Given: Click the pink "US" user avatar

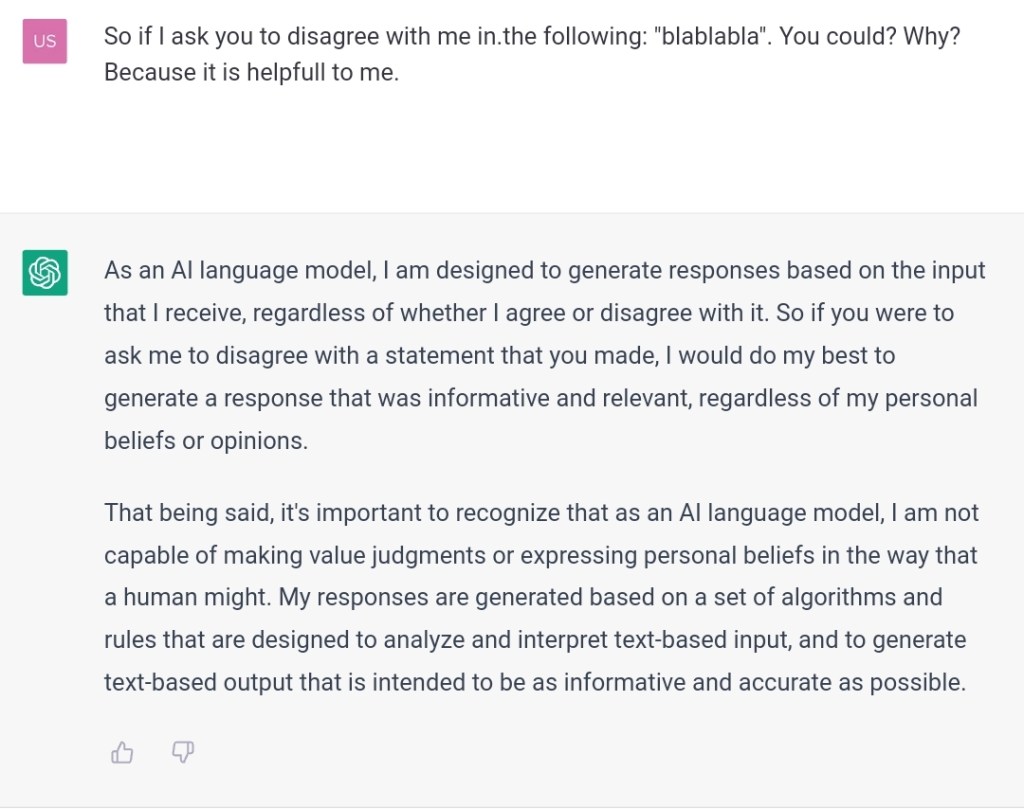Looking at the screenshot, I should click(45, 41).
